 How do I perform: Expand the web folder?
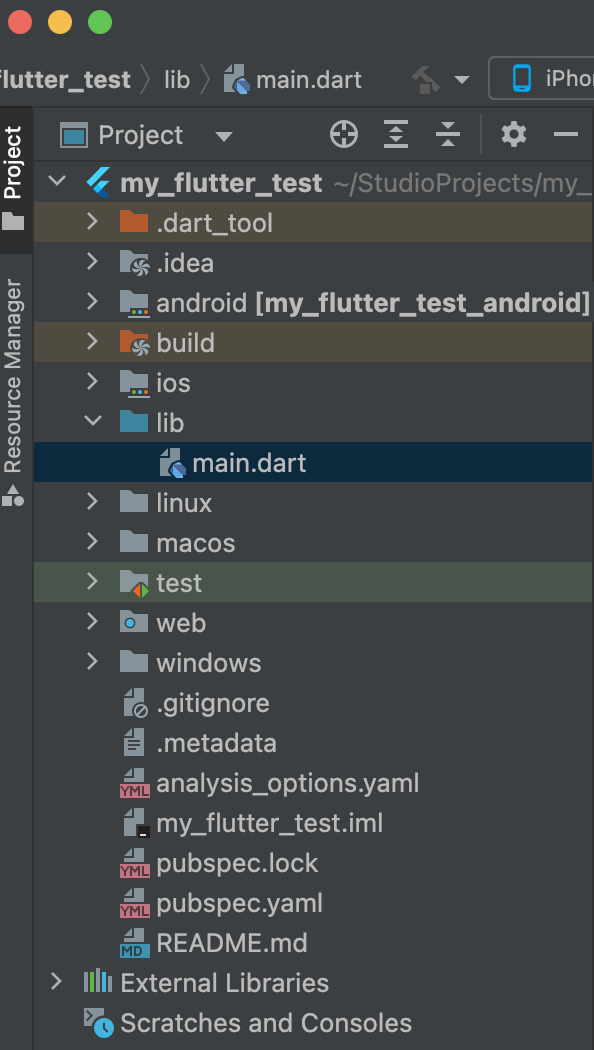pyautogui.click(x=92, y=622)
